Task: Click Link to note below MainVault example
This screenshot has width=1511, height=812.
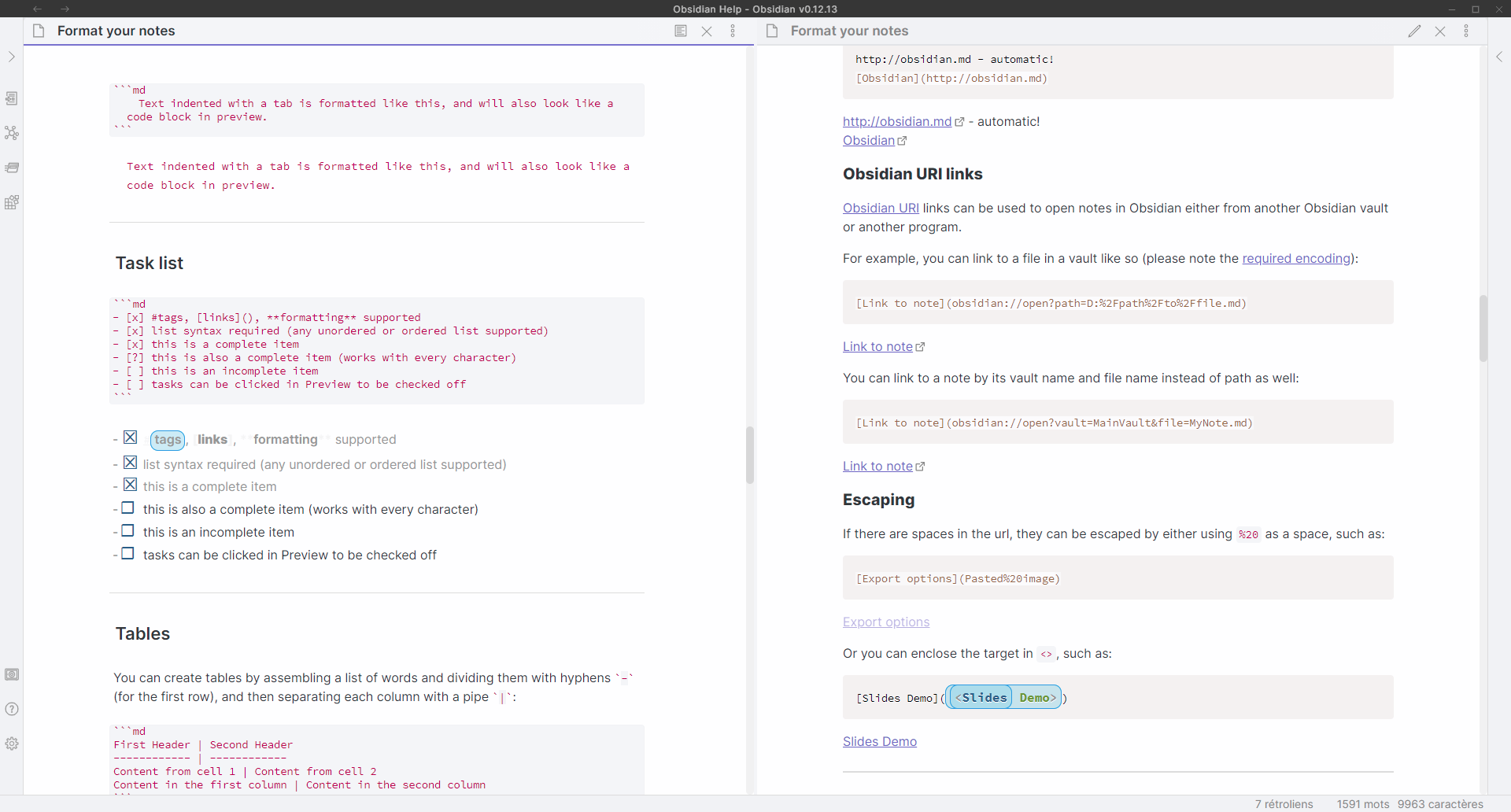Action: [x=877, y=466]
